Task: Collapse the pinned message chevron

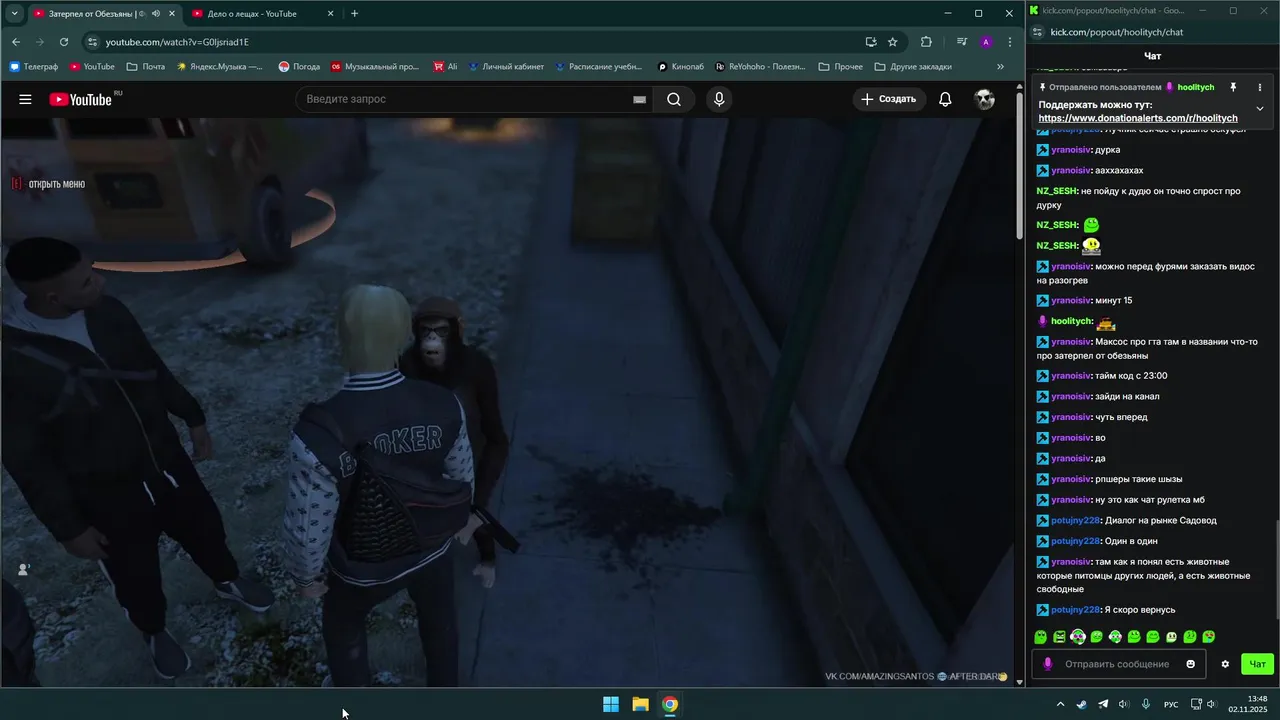Action: [x=1260, y=108]
